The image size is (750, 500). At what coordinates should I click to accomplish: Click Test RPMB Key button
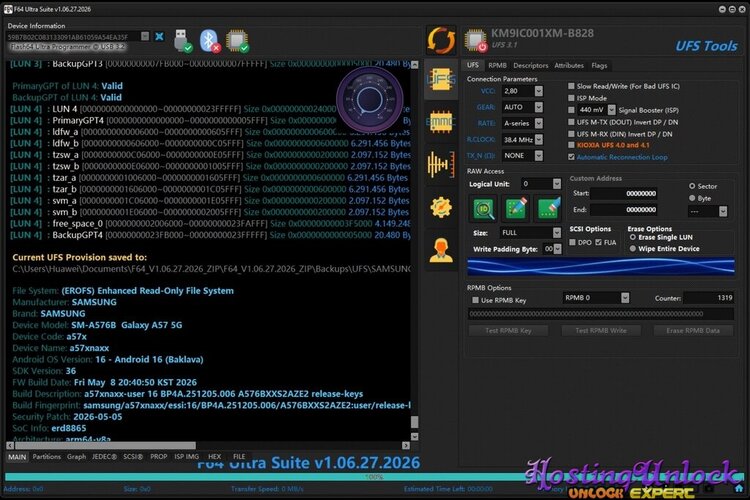(x=508, y=331)
